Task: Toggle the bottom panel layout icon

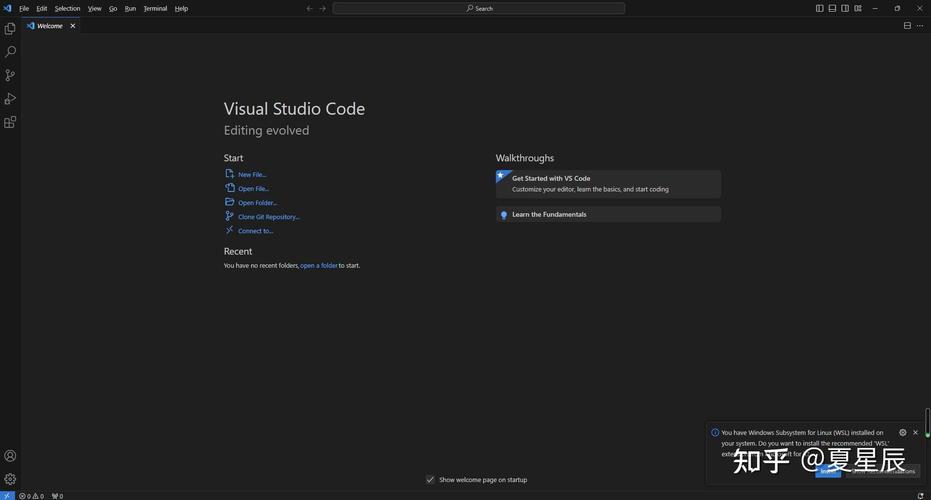Action: [832, 8]
